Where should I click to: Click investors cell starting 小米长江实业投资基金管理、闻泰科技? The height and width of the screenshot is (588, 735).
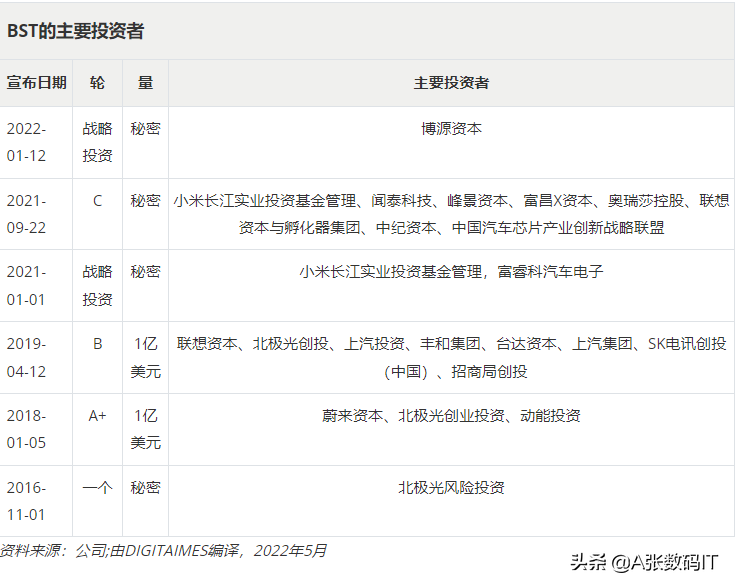coord(451,214)
